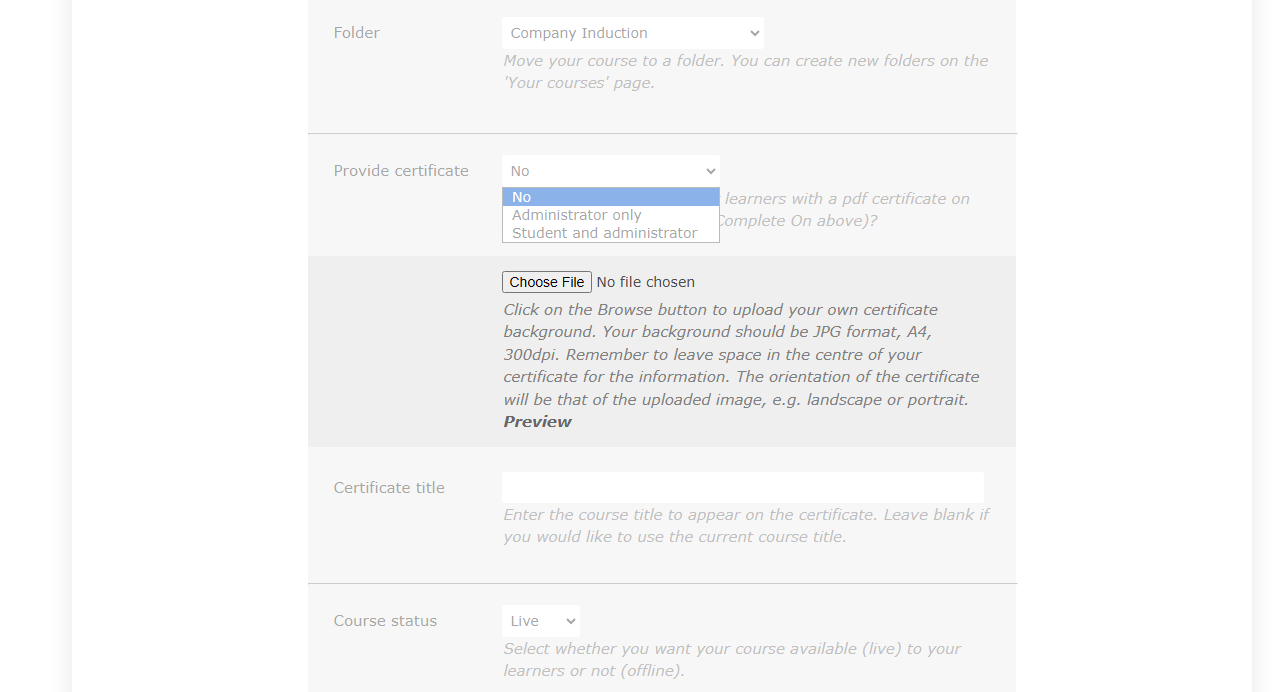This screenshot has width=1280, height=692.
Task: Focus the Certificate title input field
Action: (x=743, y=487)
